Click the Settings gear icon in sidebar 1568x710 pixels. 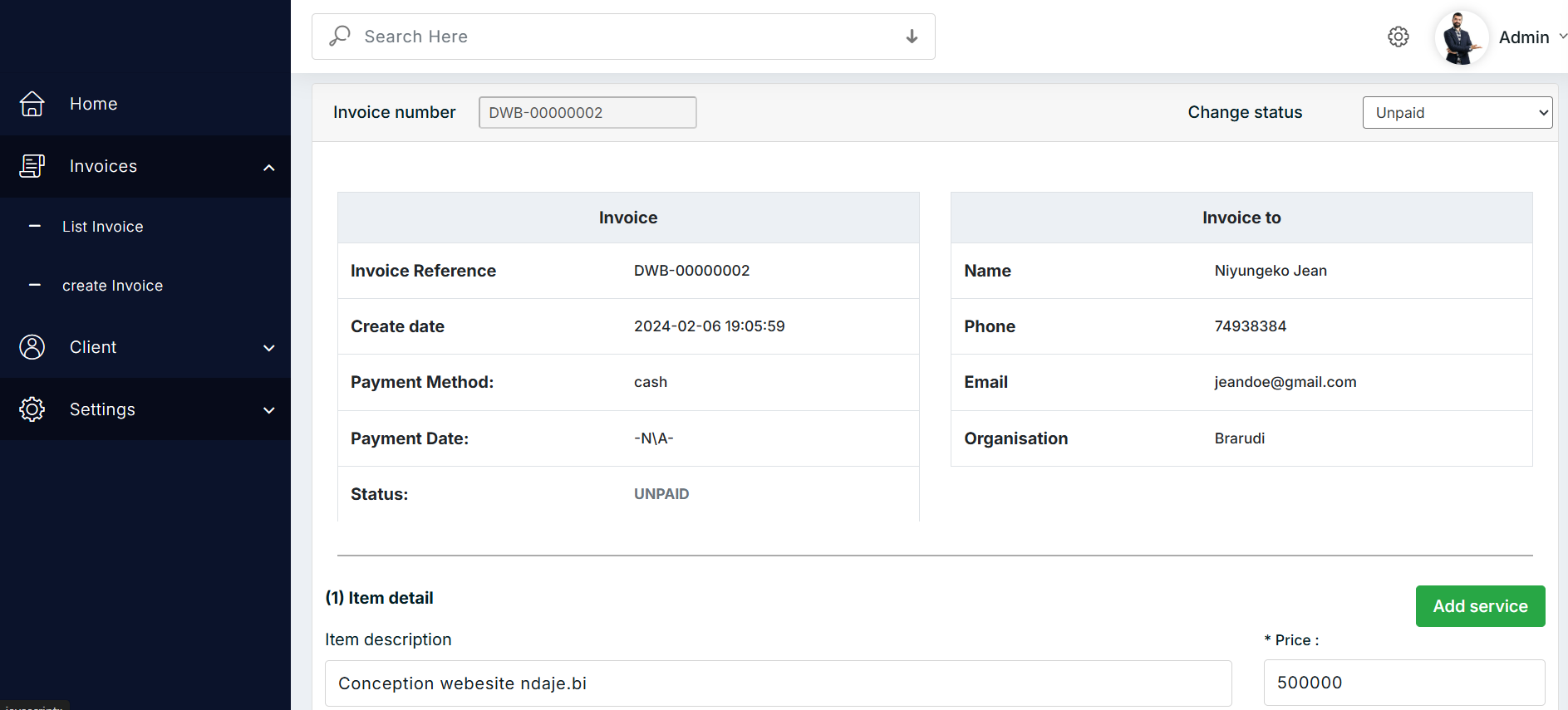(x=32, y=409)
